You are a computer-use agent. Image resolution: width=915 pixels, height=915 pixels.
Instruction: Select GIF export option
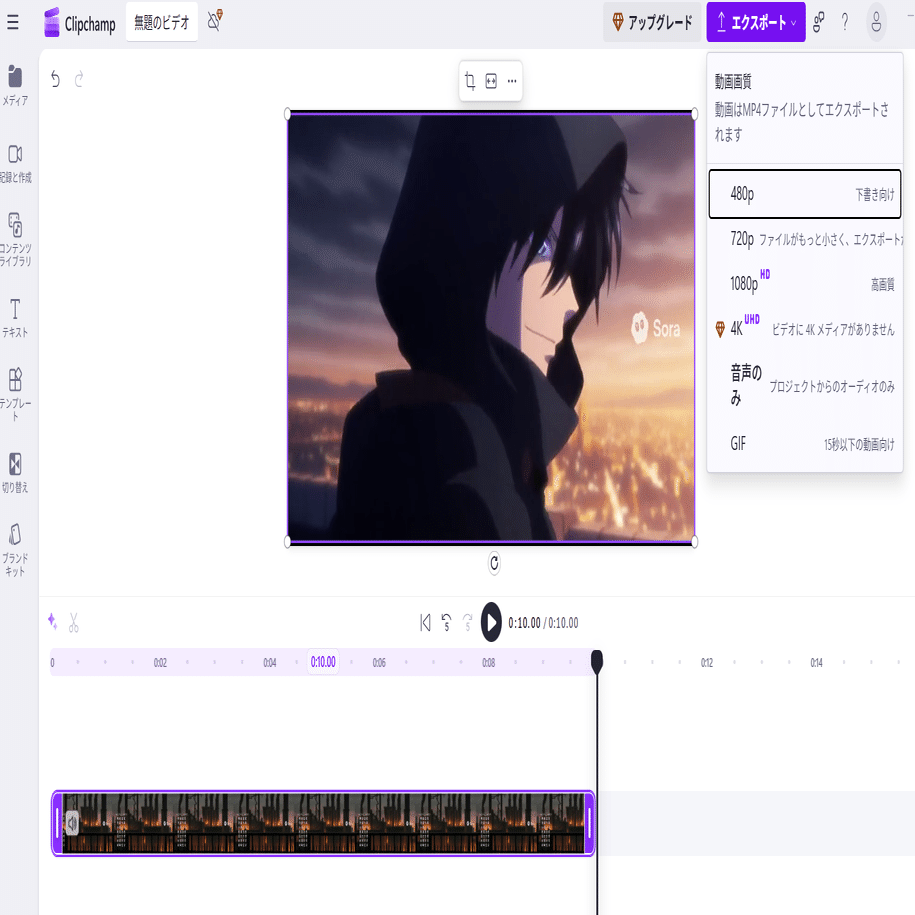click(805, 444)
